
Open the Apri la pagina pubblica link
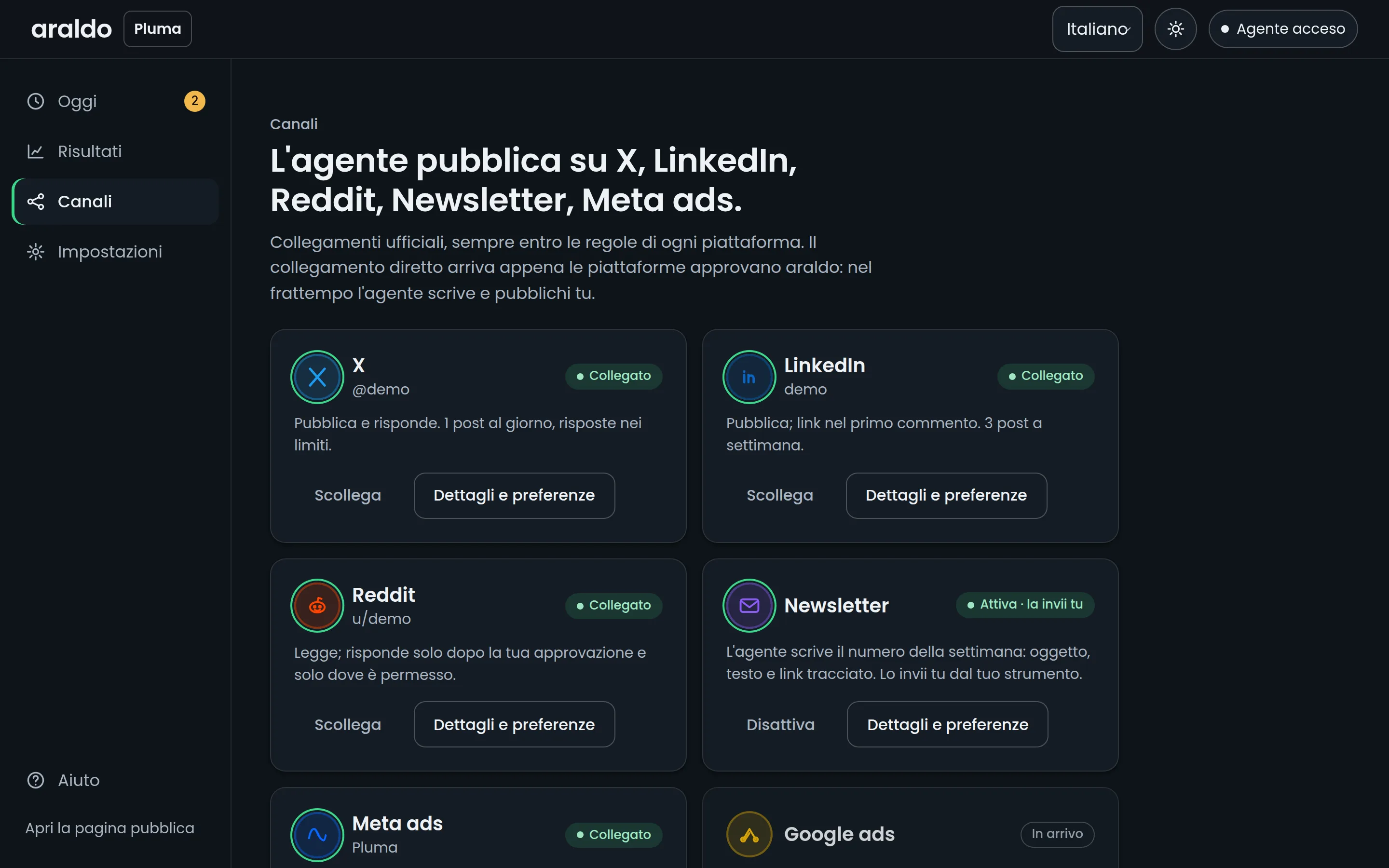[x=109, y=828]
